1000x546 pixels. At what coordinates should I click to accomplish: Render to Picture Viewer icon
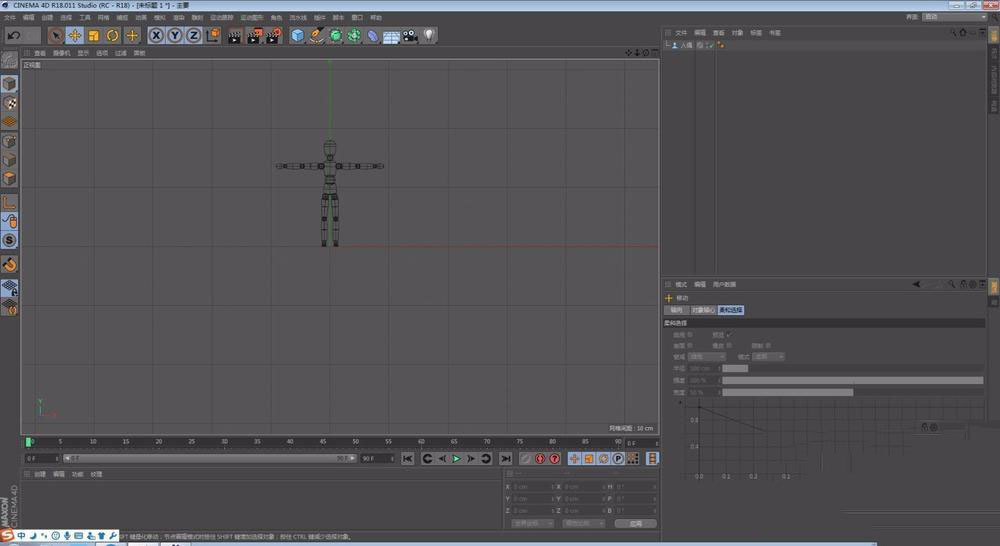click(x=254, y=36)
